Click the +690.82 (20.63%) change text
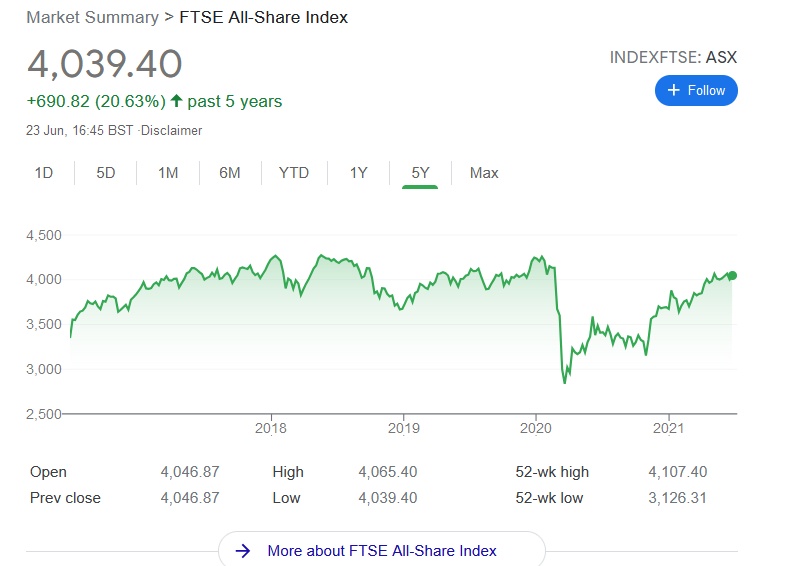 96,101
